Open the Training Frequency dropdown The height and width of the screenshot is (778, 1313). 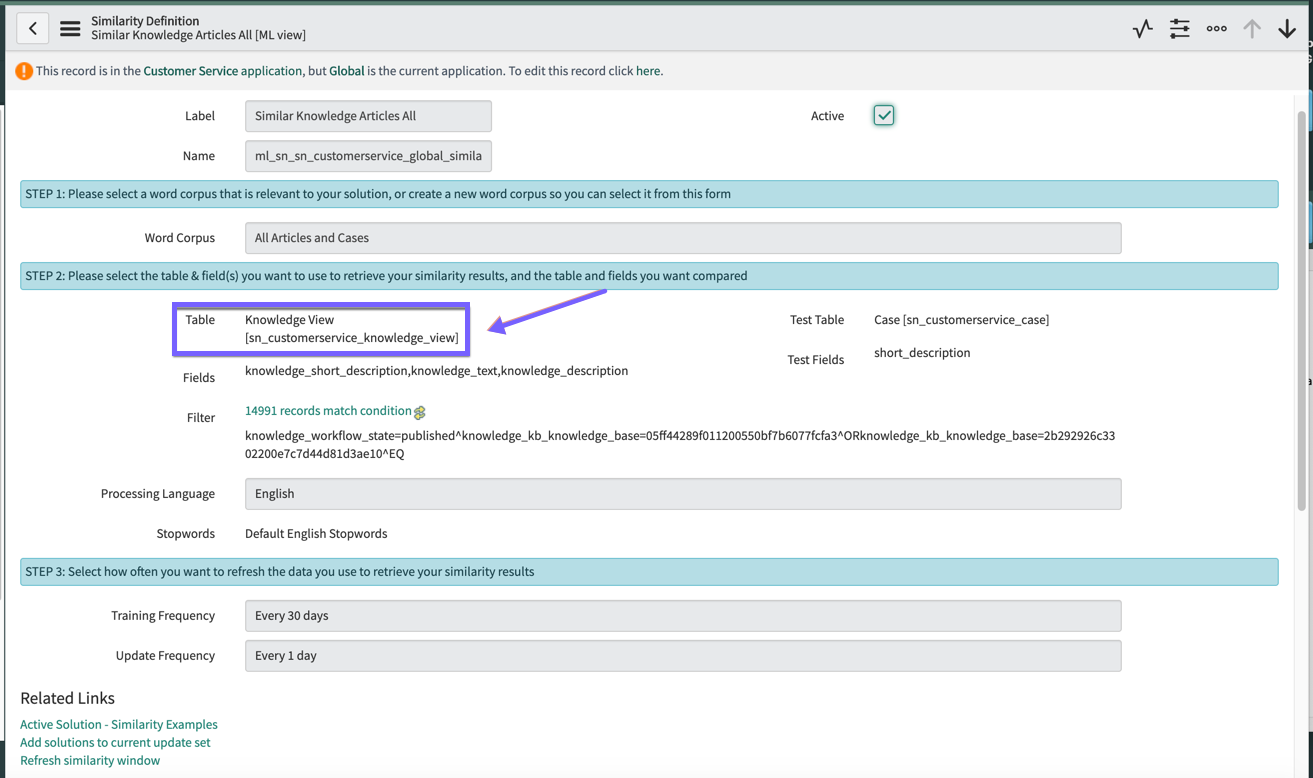pos(683,616)
